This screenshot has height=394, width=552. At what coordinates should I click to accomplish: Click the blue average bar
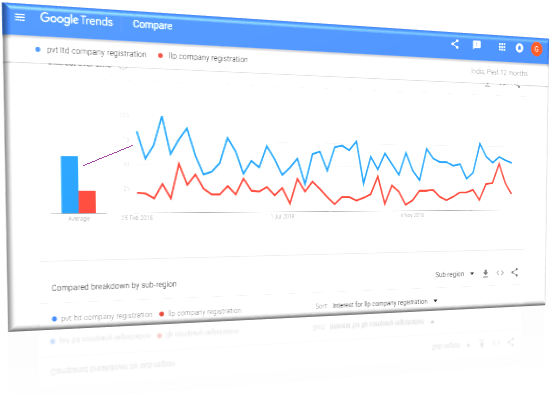69,185
